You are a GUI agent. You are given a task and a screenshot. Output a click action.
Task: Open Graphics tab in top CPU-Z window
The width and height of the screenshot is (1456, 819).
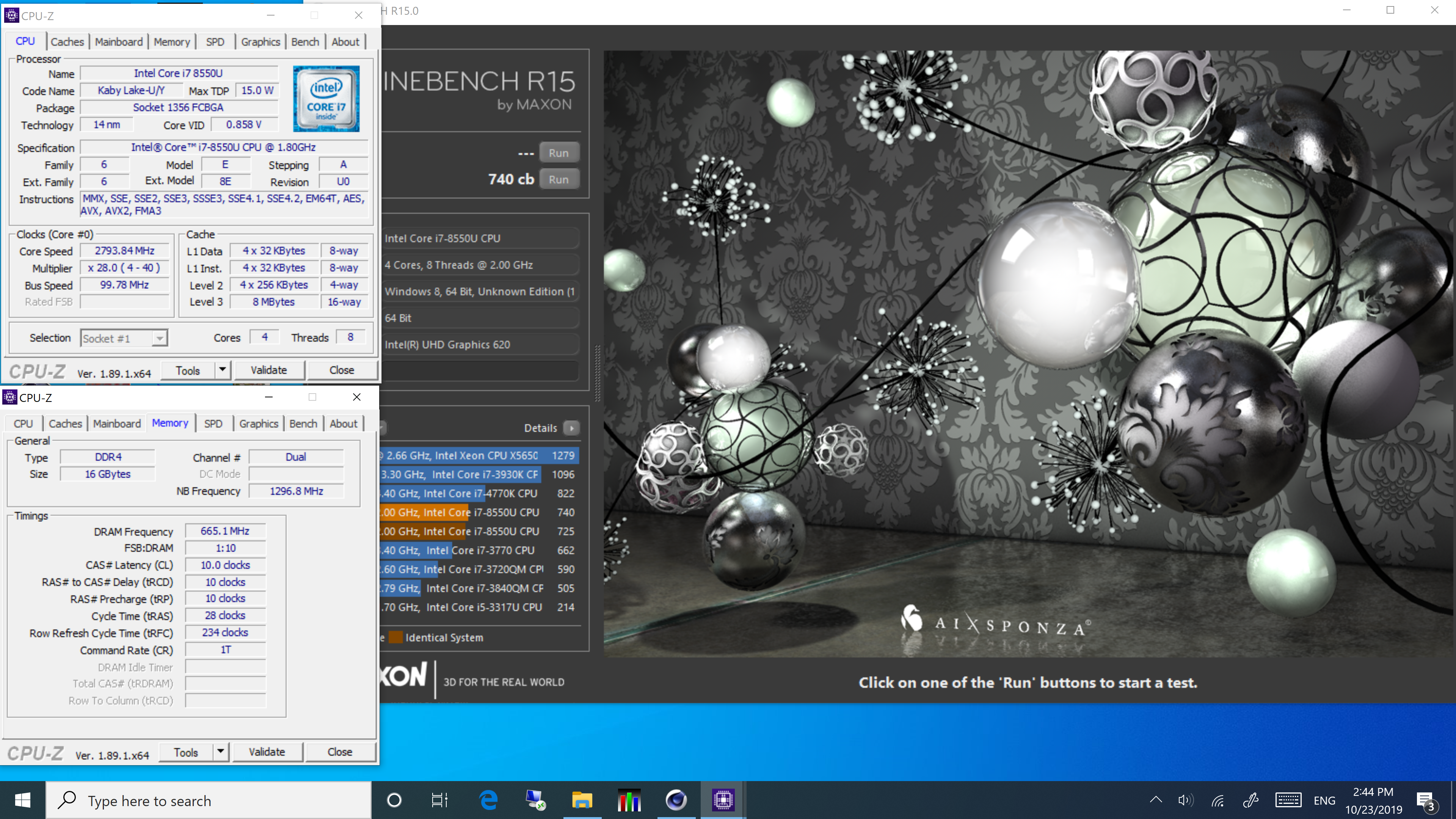(x=260, y=42)
